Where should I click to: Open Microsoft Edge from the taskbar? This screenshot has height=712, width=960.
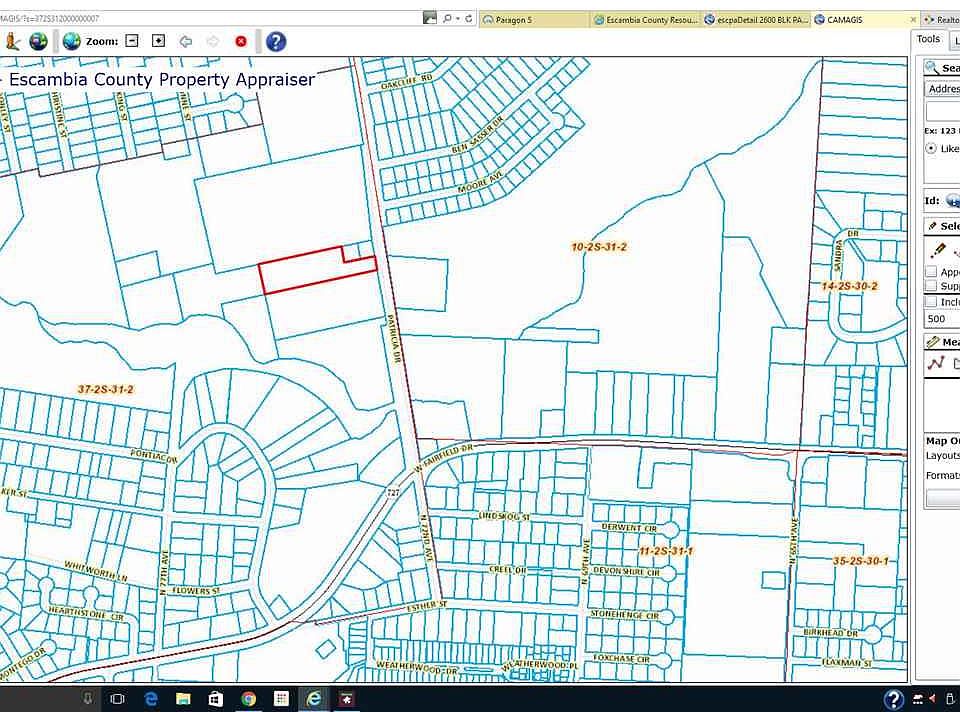[151, 699]
